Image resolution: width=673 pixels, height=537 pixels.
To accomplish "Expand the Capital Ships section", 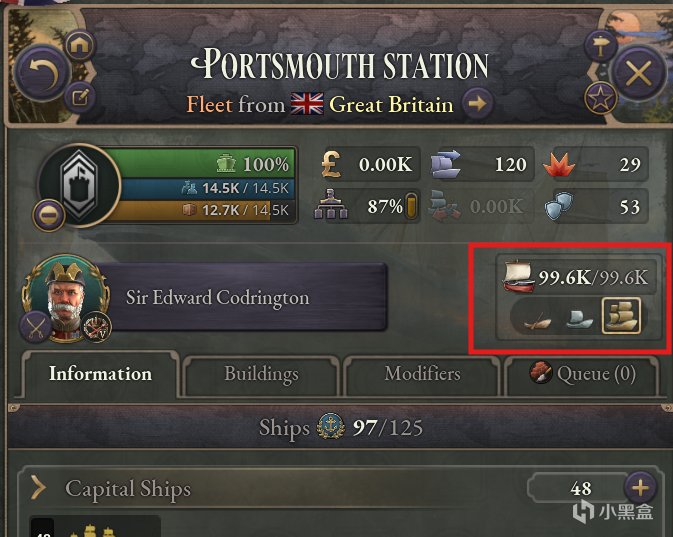I will 39,488.
